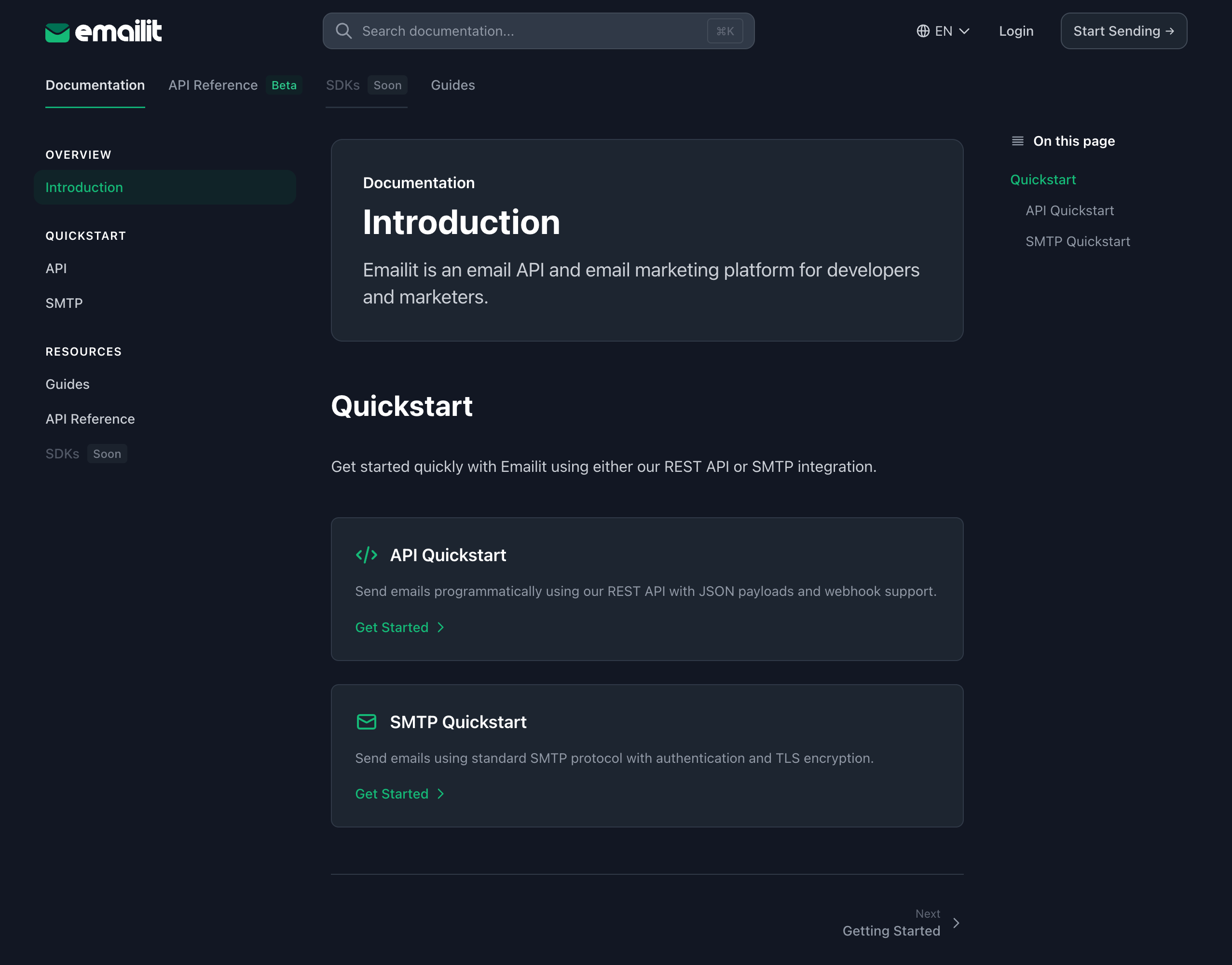Click Login in the top bar
Viewport: 1232px width, 965px height.
click(x=1015, y=31)
